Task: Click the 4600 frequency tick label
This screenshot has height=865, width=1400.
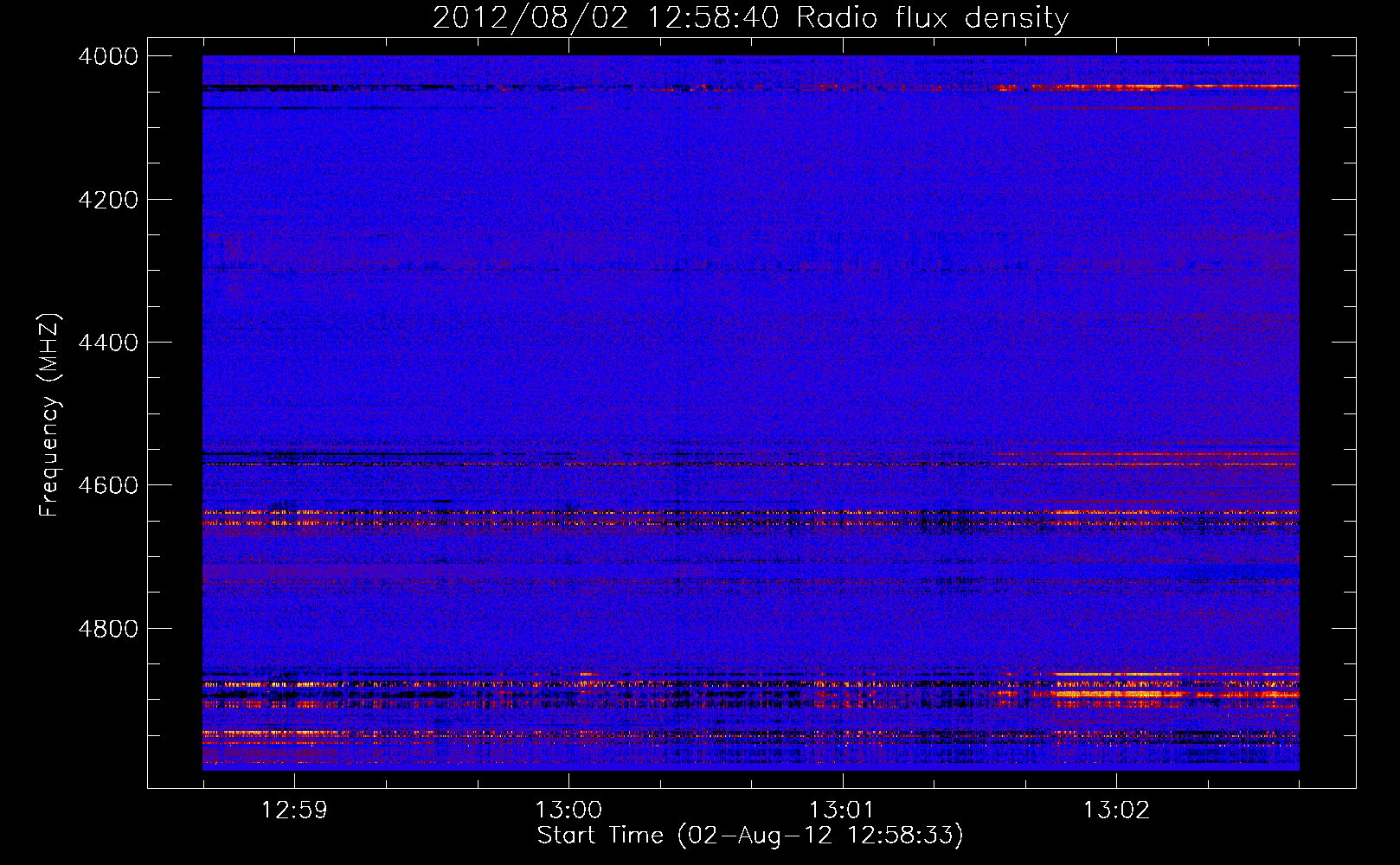Action: (x=108, y=485)
